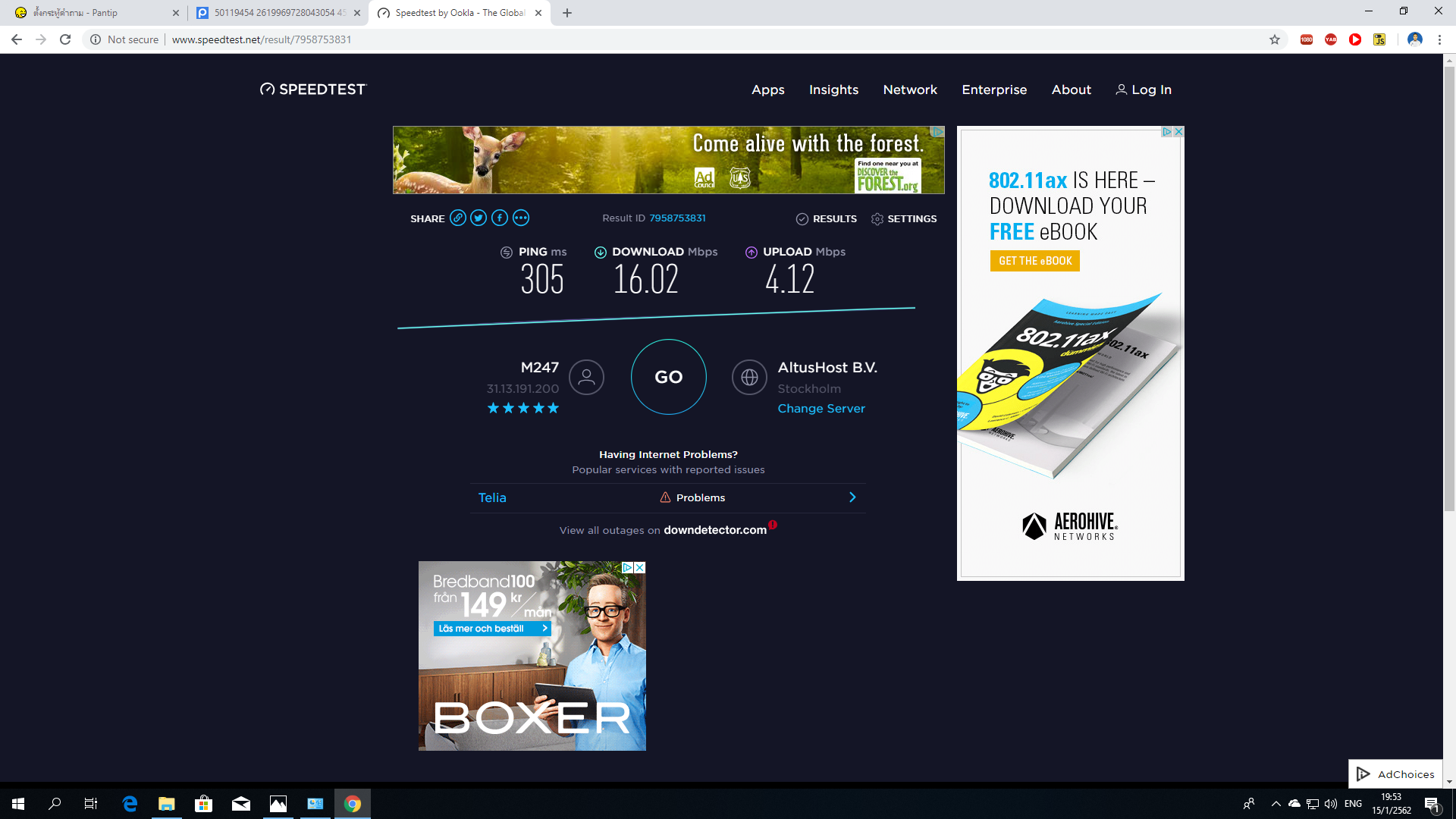Screen dimensions: 1456x819
Task: Go back in browser history
Action: [17, 39]
